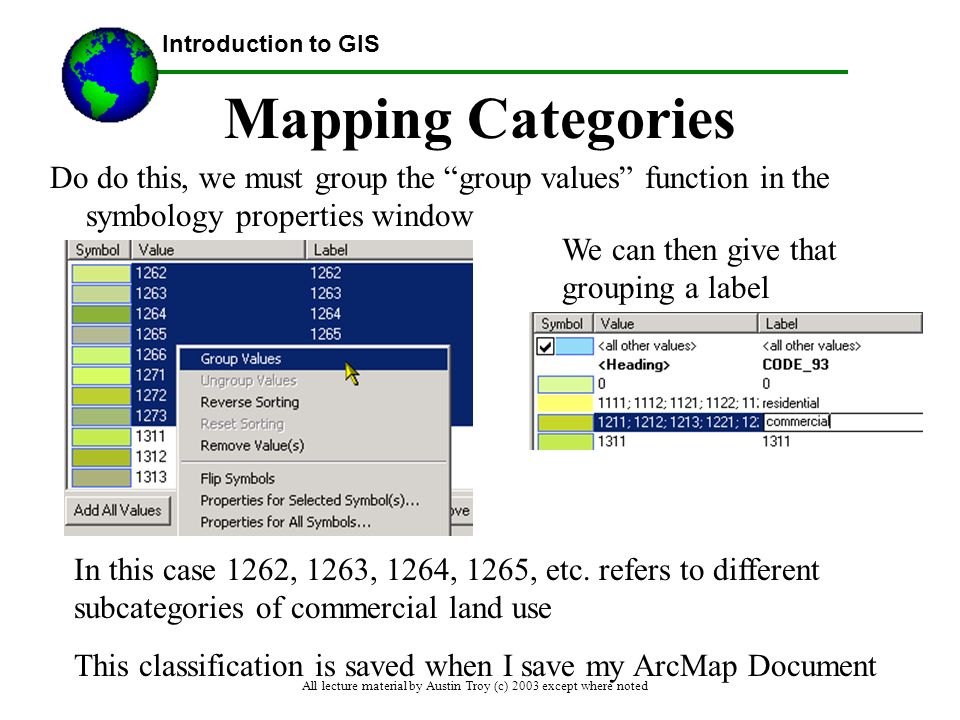Select value 1264 in the Value column

pos(151,313)
